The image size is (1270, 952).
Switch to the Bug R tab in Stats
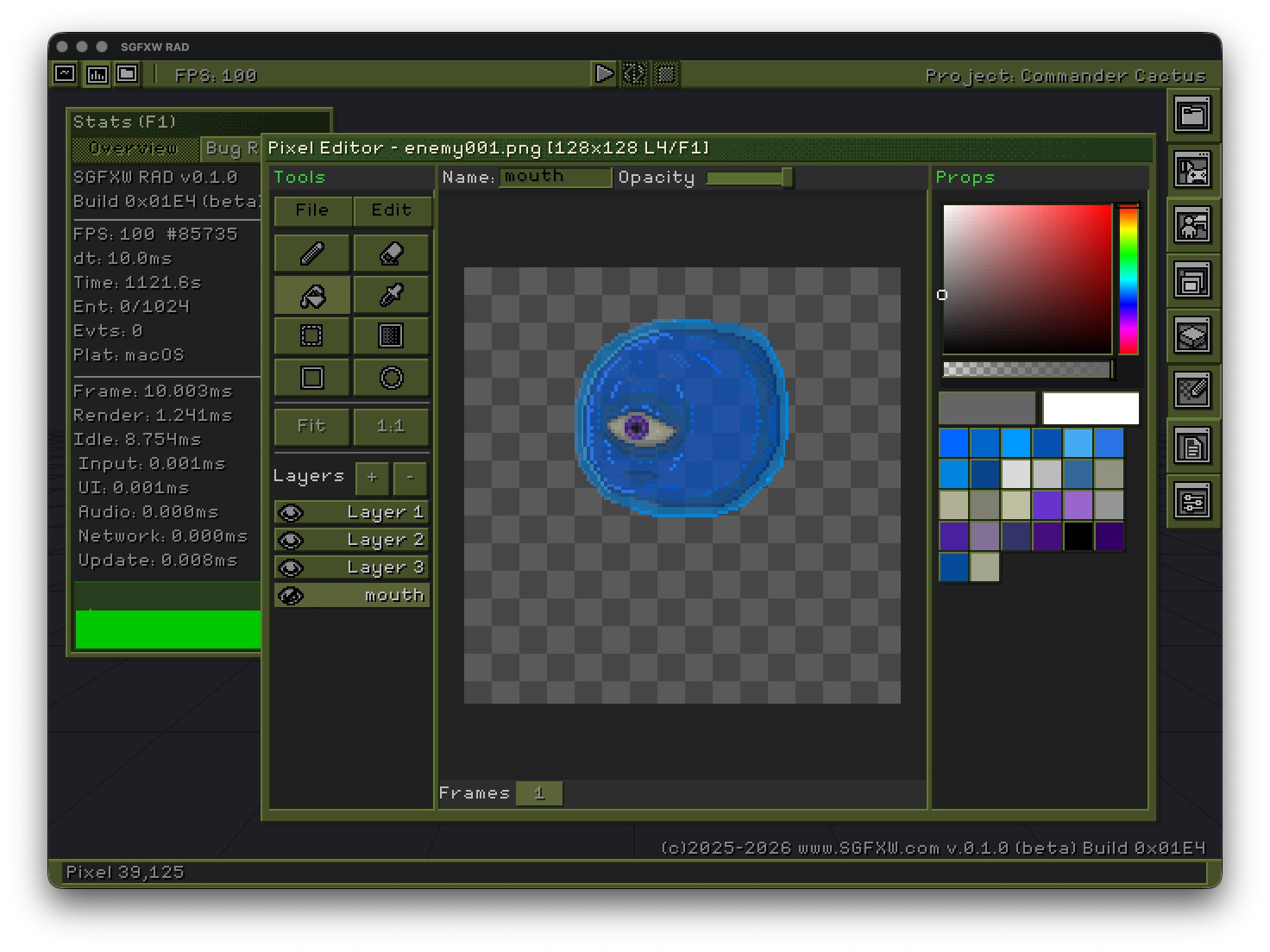[x=231, y=148]
